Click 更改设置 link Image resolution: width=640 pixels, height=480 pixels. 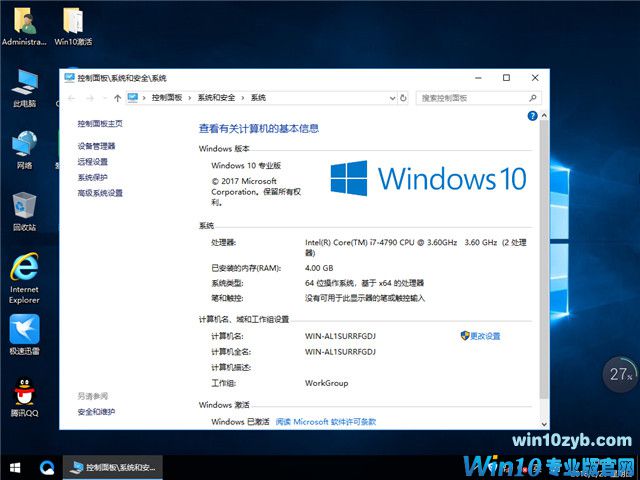pos(485,336)
